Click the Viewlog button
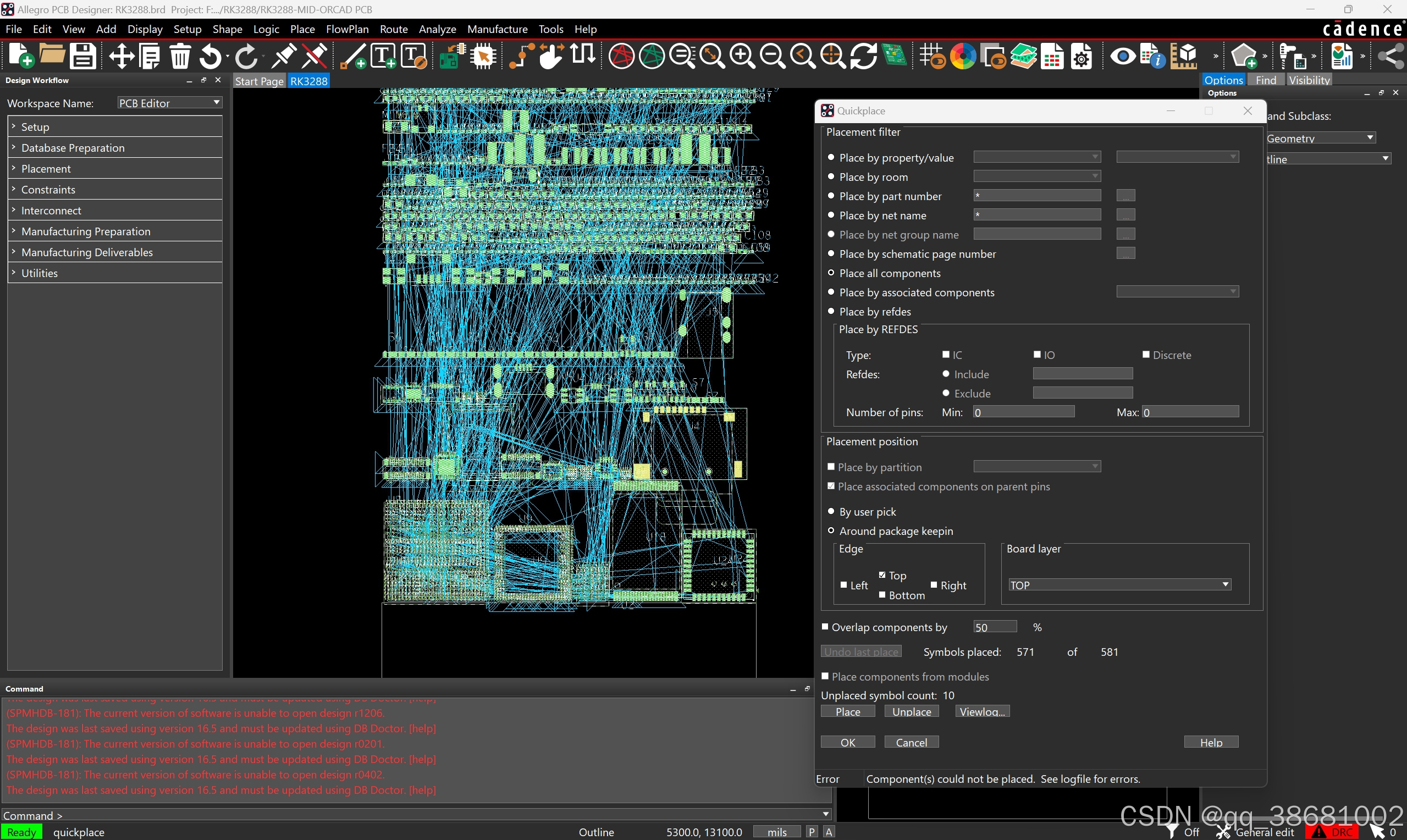 coord(982,711)
